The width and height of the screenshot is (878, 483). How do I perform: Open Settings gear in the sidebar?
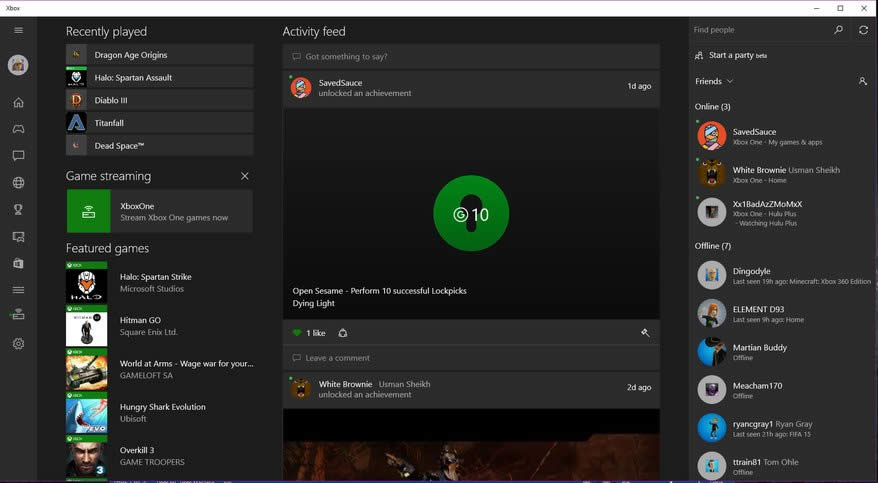[18, 344]
